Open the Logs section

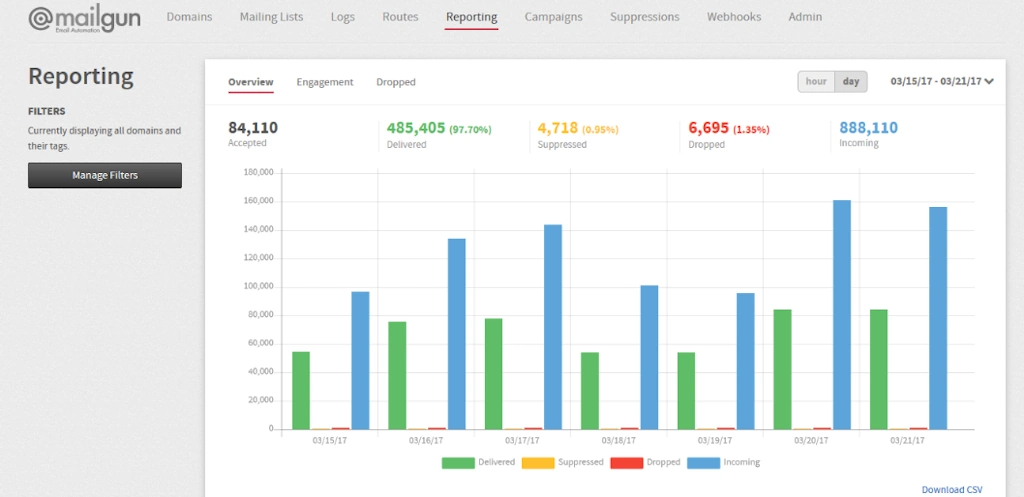(x=343, y=17)
